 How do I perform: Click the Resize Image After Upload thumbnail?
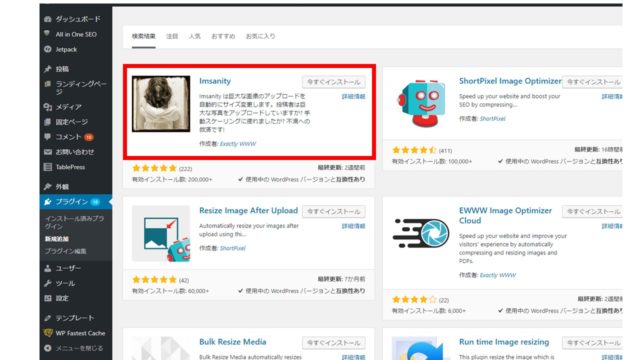[x=161, y=233]
